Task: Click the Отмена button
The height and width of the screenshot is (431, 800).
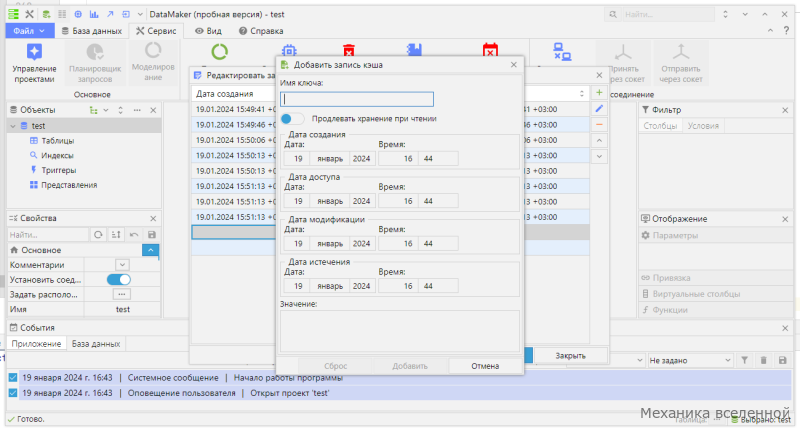Action: 485,366
